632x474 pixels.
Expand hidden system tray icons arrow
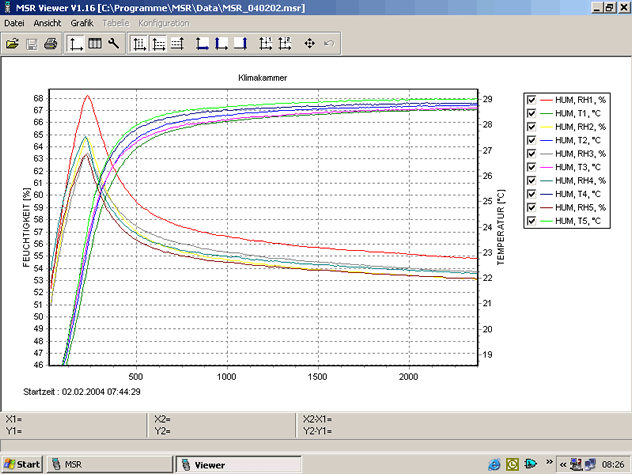(562, 465)
